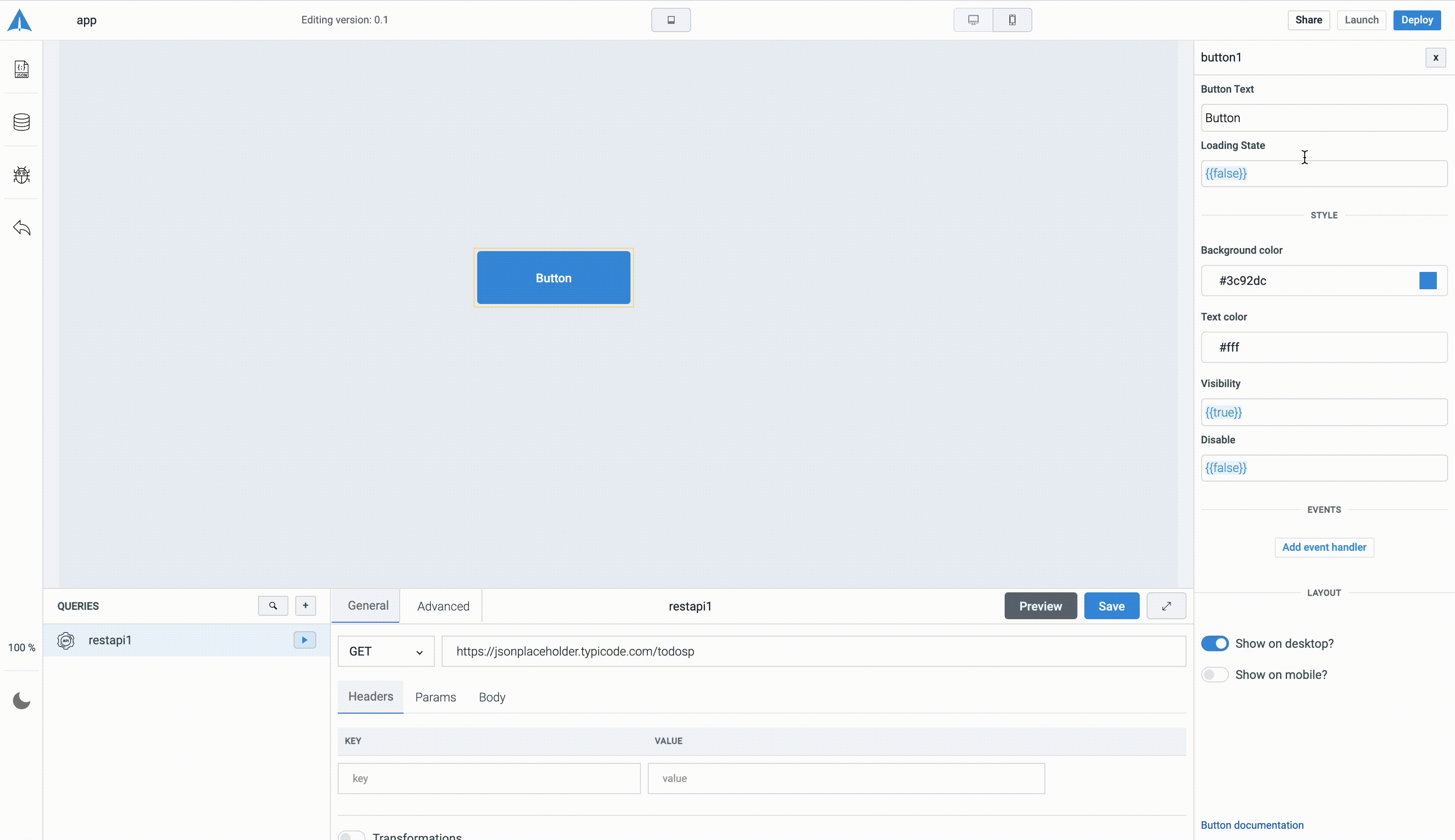Open the debugger bug icon
Viewport: 1455px width, 840px height.
tap(21, 175)
